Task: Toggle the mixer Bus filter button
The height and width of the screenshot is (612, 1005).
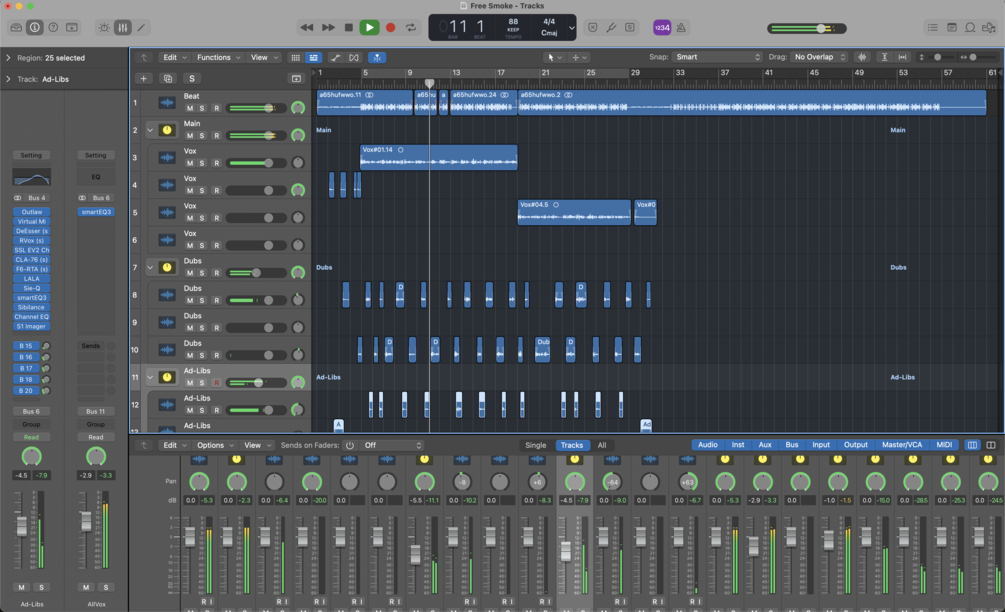Action: (x=792, y=445)
